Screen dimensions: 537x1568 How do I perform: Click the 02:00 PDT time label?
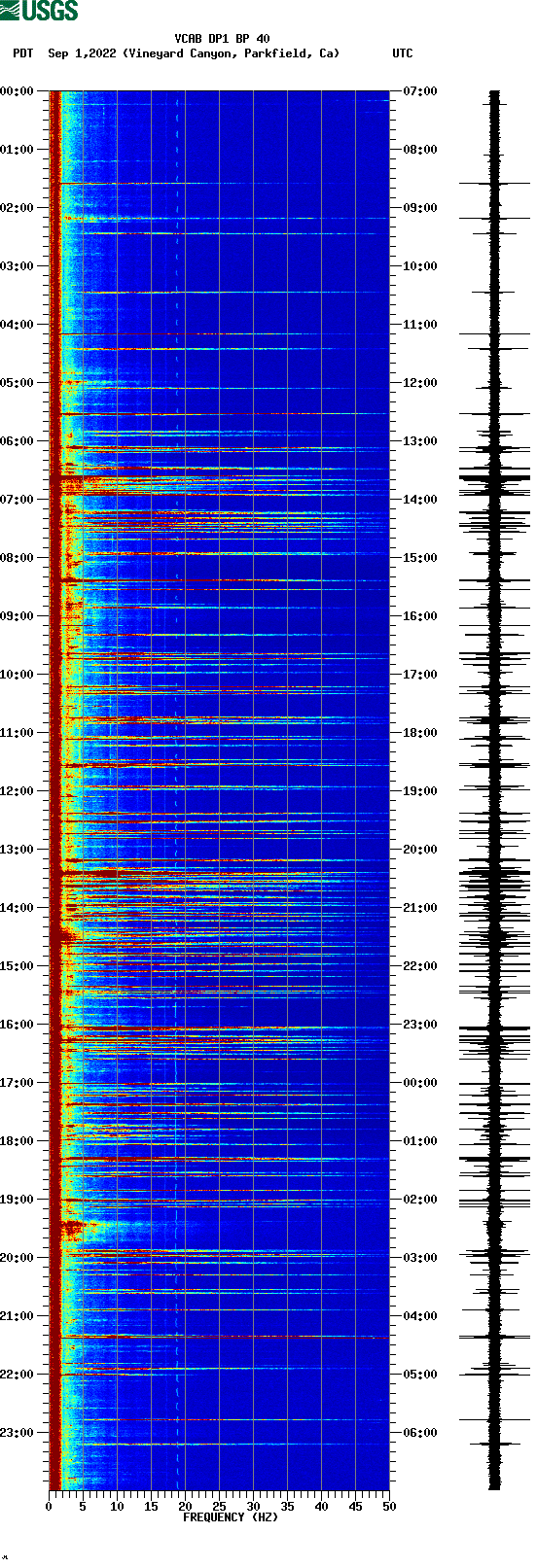pos(18,208)
